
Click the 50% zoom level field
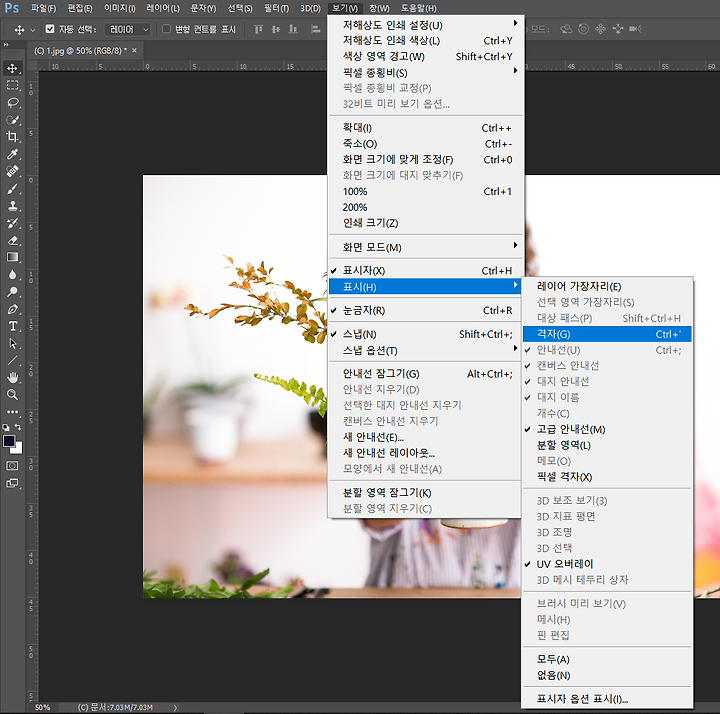(x=43, y=708)
